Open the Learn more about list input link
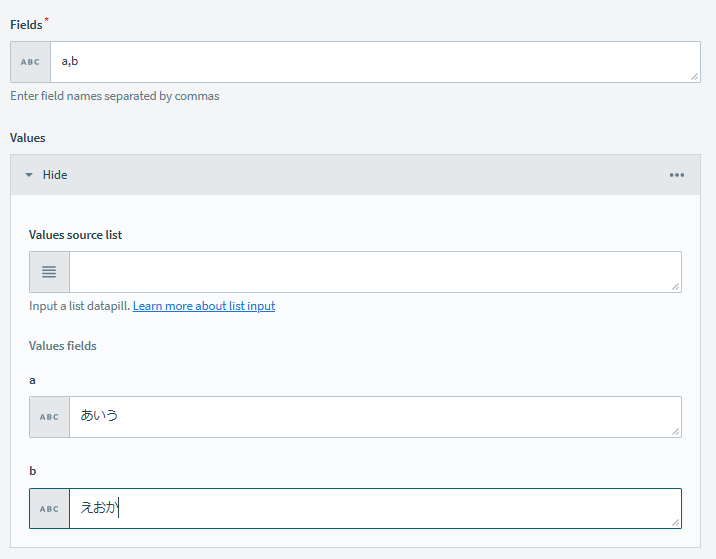The height and width of the screenshot is (559, 716). [204, 306]
